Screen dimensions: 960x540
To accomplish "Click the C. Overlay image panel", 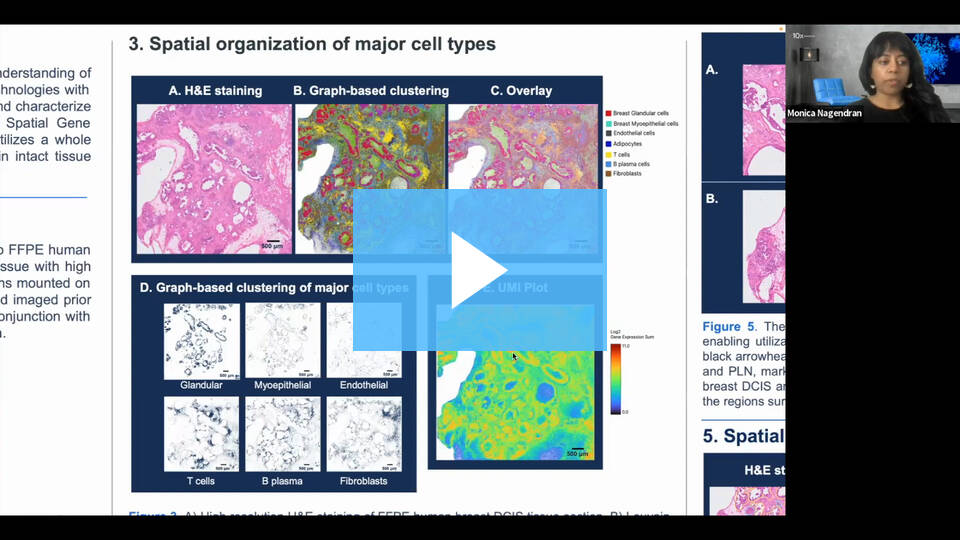I will coord(523,179).
